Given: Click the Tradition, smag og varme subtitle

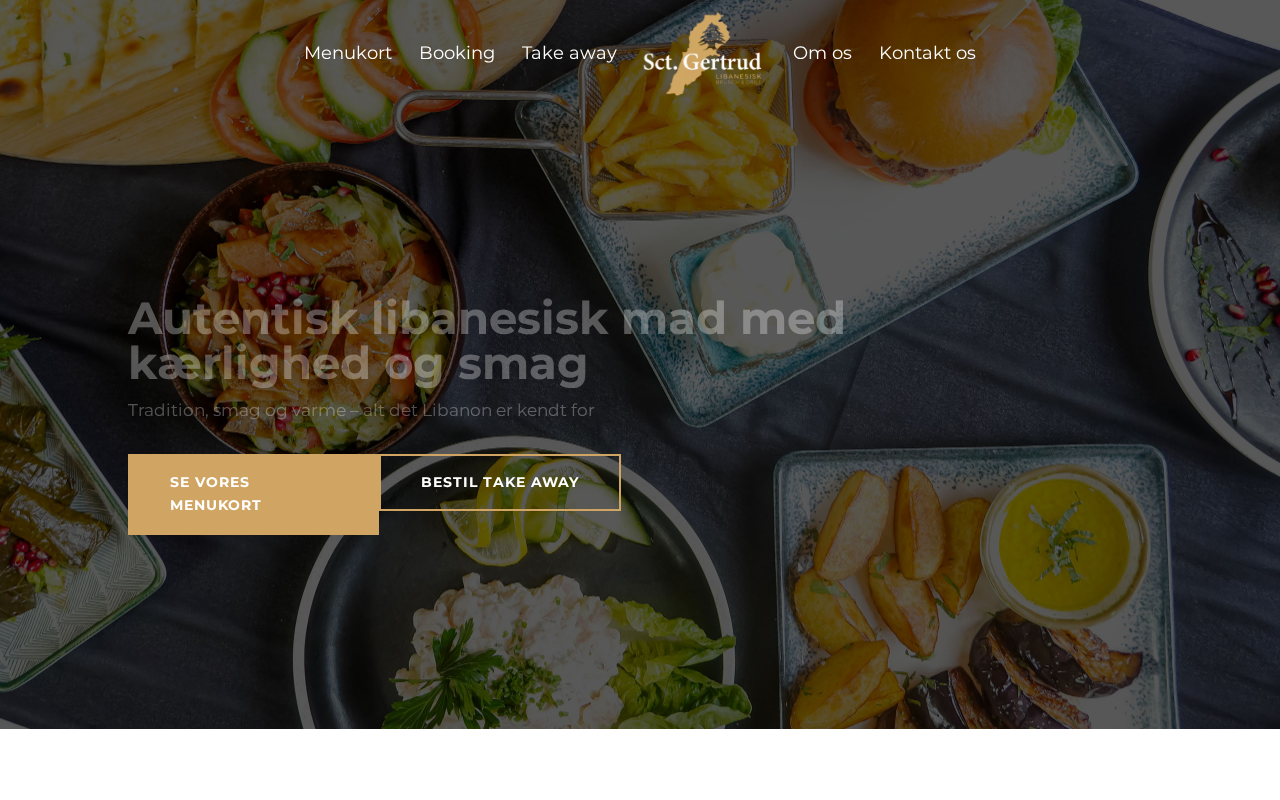Looking at the screenshot, I should (x=361, y=410).
